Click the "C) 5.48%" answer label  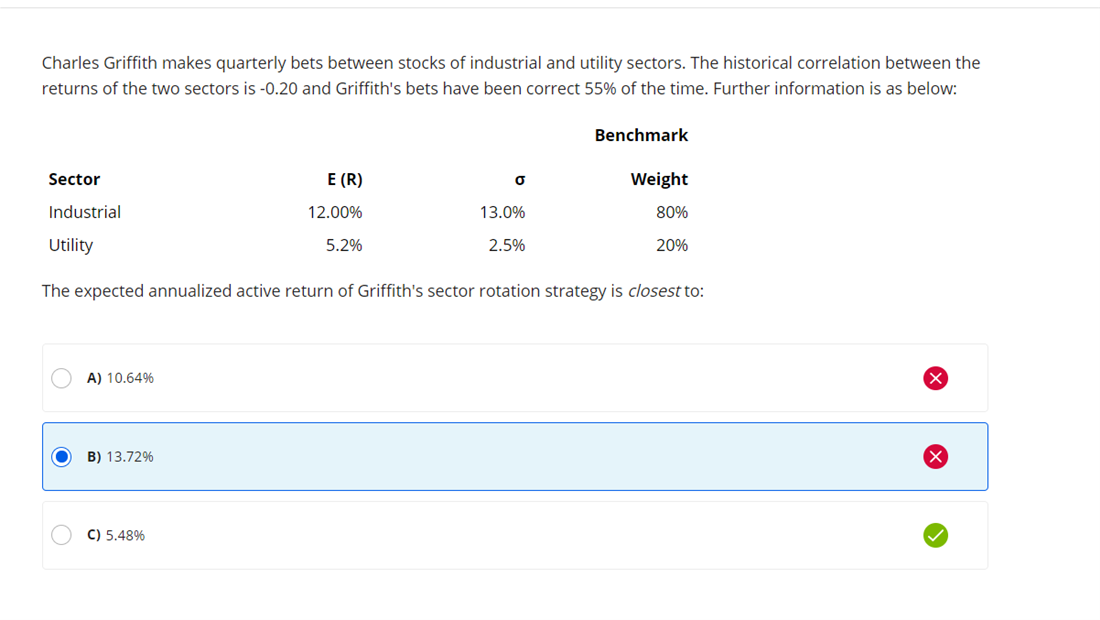116,535
